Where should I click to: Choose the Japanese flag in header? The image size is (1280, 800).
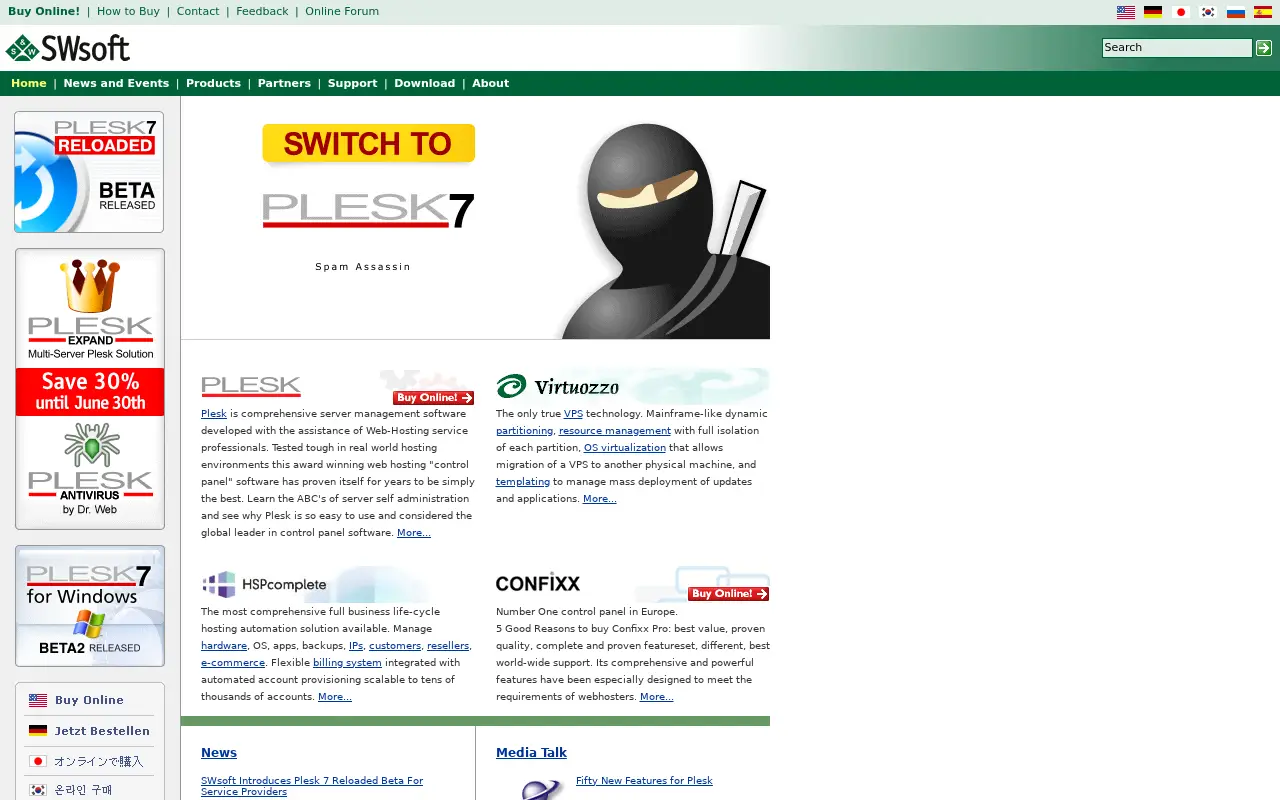[1181, 12]
